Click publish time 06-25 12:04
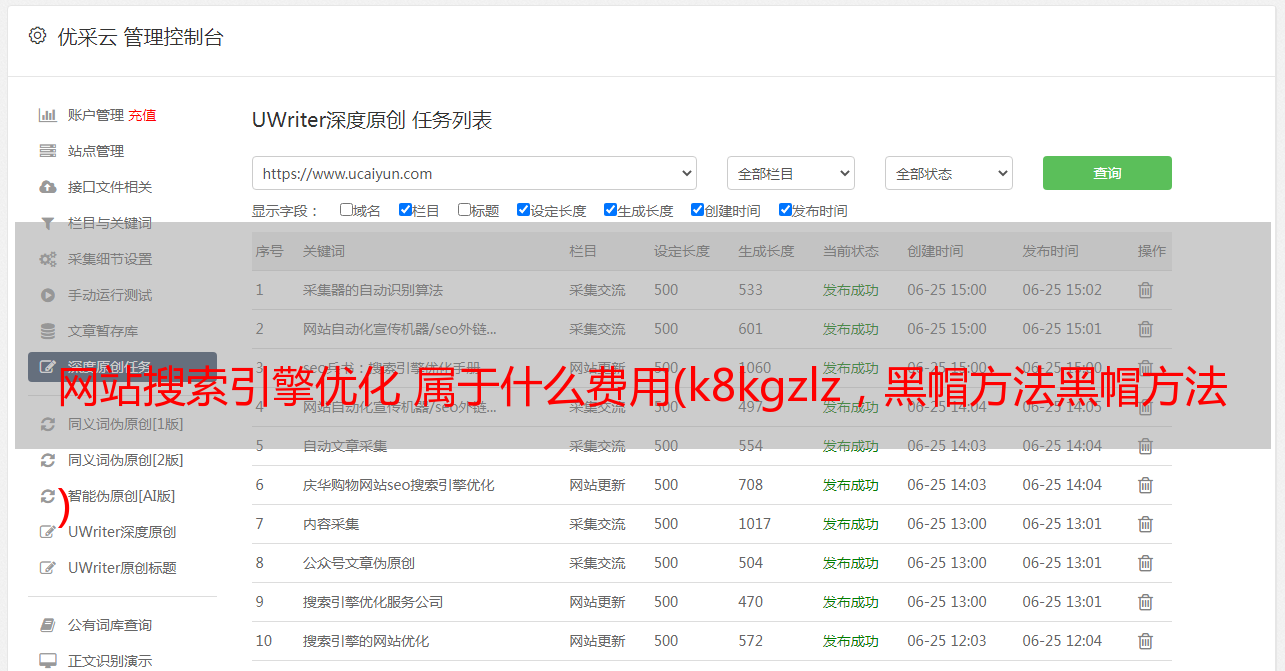1285x671 pixels. 1062,641
